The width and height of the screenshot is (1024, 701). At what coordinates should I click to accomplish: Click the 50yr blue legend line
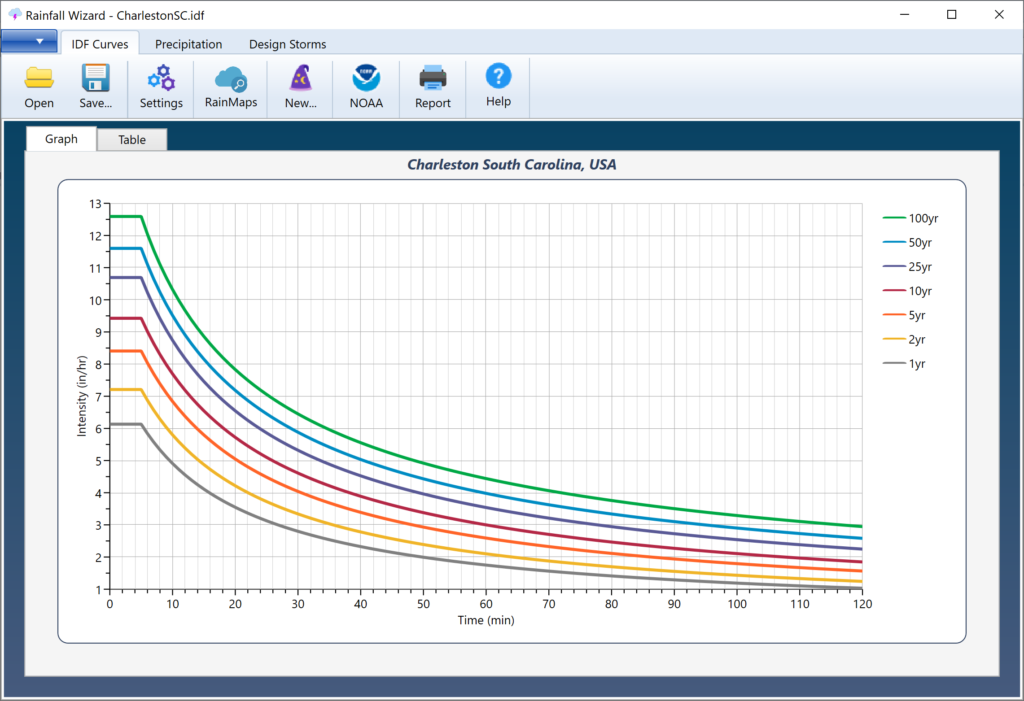tap(894, 242)
